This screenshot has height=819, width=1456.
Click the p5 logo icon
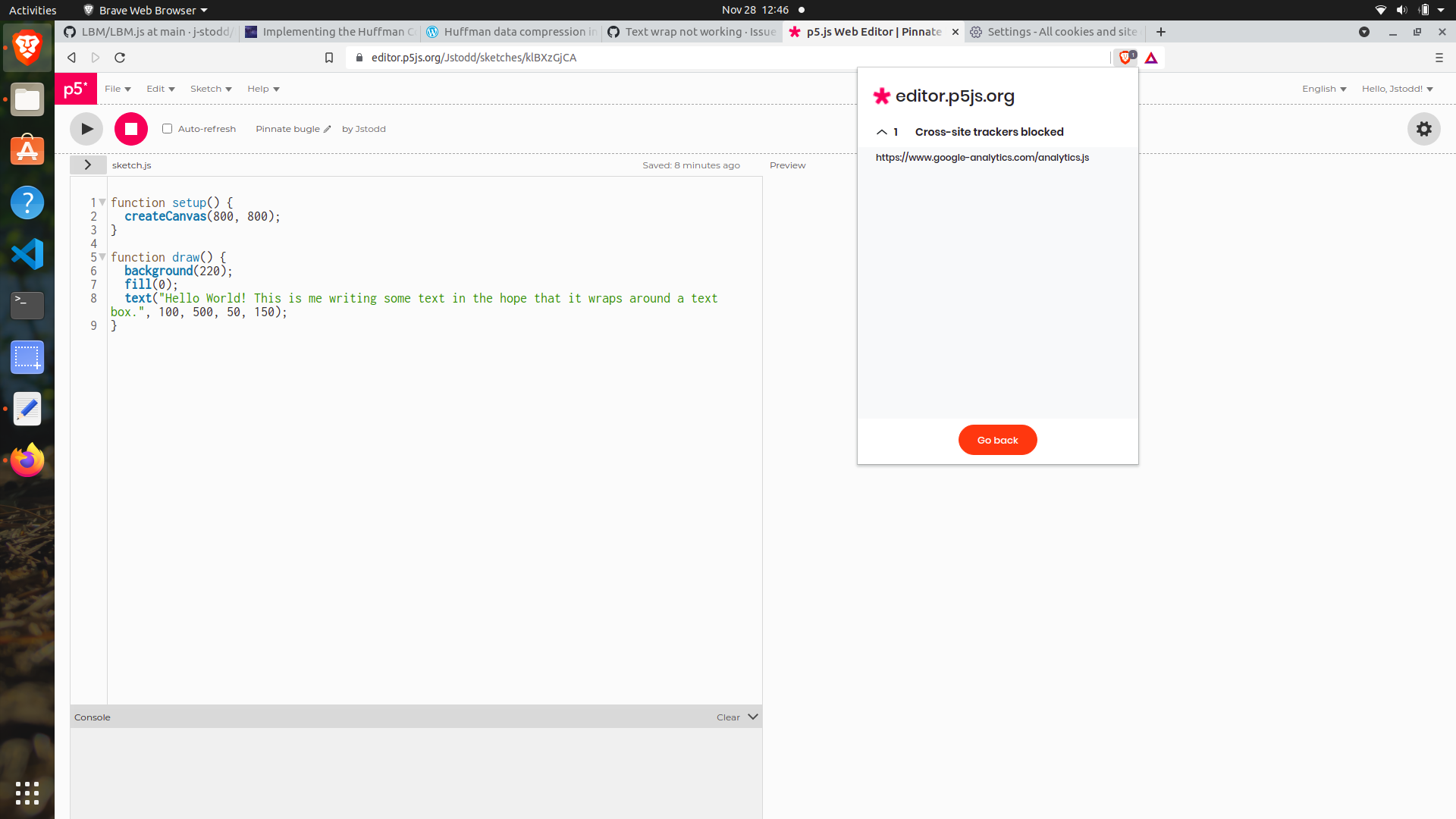point(75,89)
